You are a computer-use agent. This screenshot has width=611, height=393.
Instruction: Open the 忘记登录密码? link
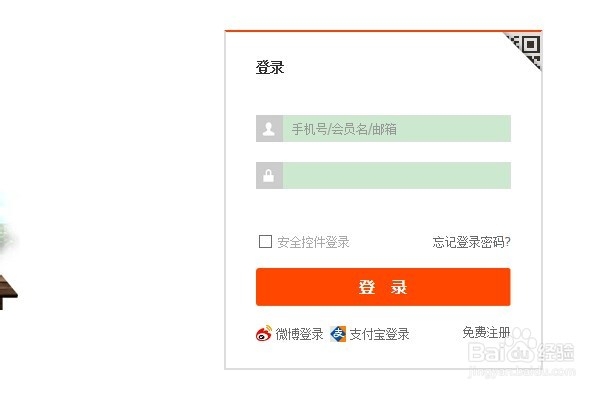coord(471,242)
